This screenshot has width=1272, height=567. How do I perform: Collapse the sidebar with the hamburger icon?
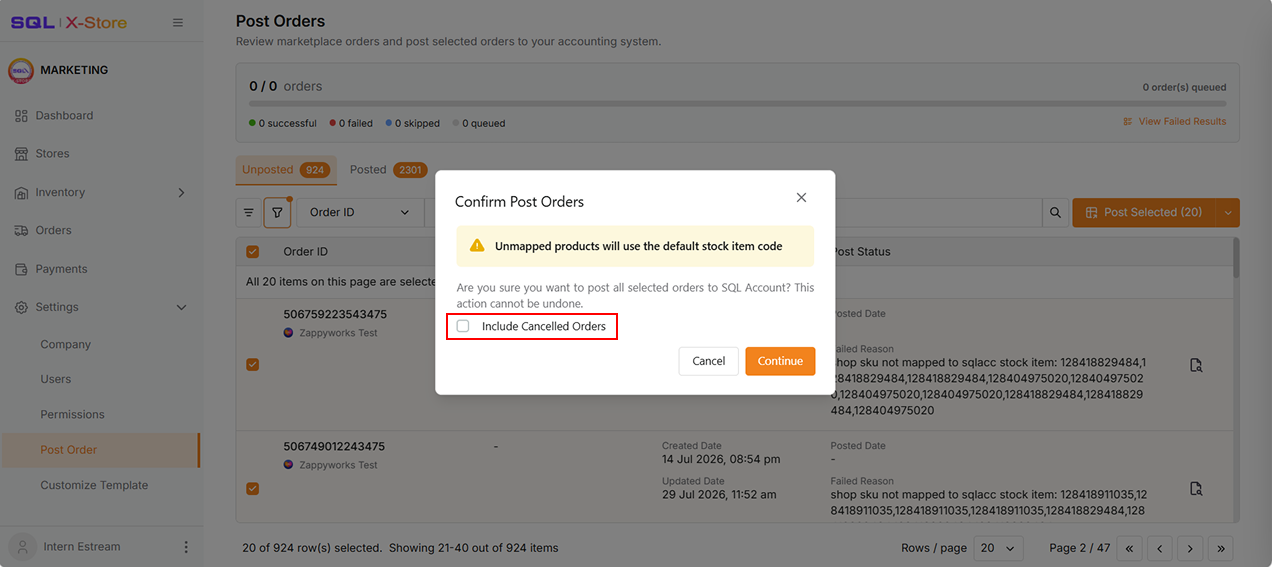[x=178, y=23]
